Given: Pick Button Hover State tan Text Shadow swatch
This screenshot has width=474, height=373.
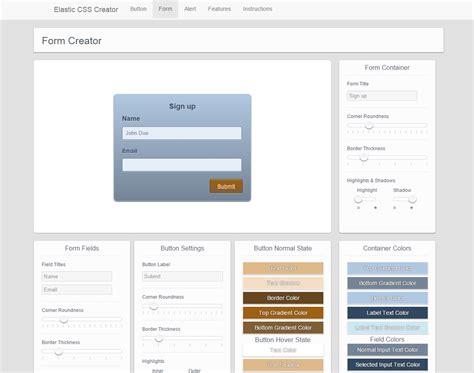Looking at the screenshot, I should 283,365.
